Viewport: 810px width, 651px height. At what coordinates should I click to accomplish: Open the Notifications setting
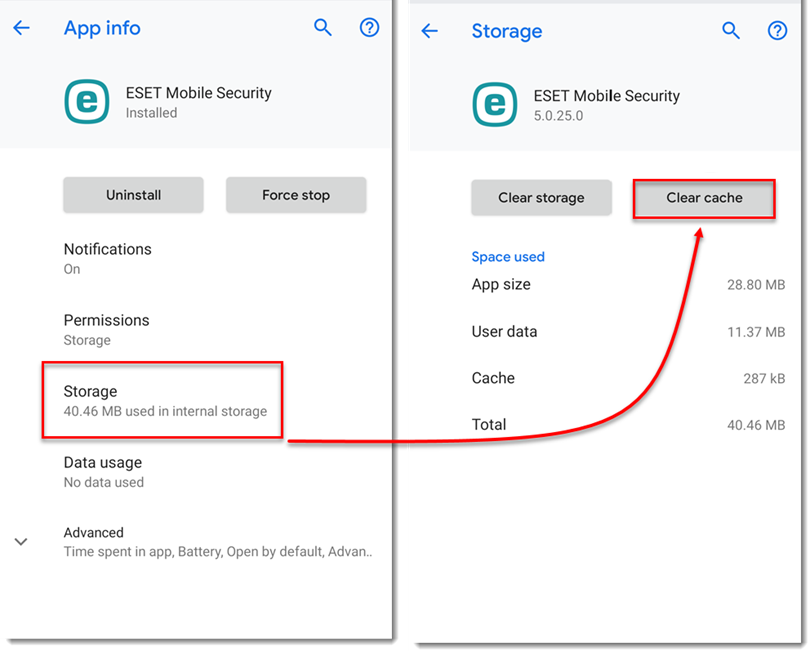pos(108,258)
